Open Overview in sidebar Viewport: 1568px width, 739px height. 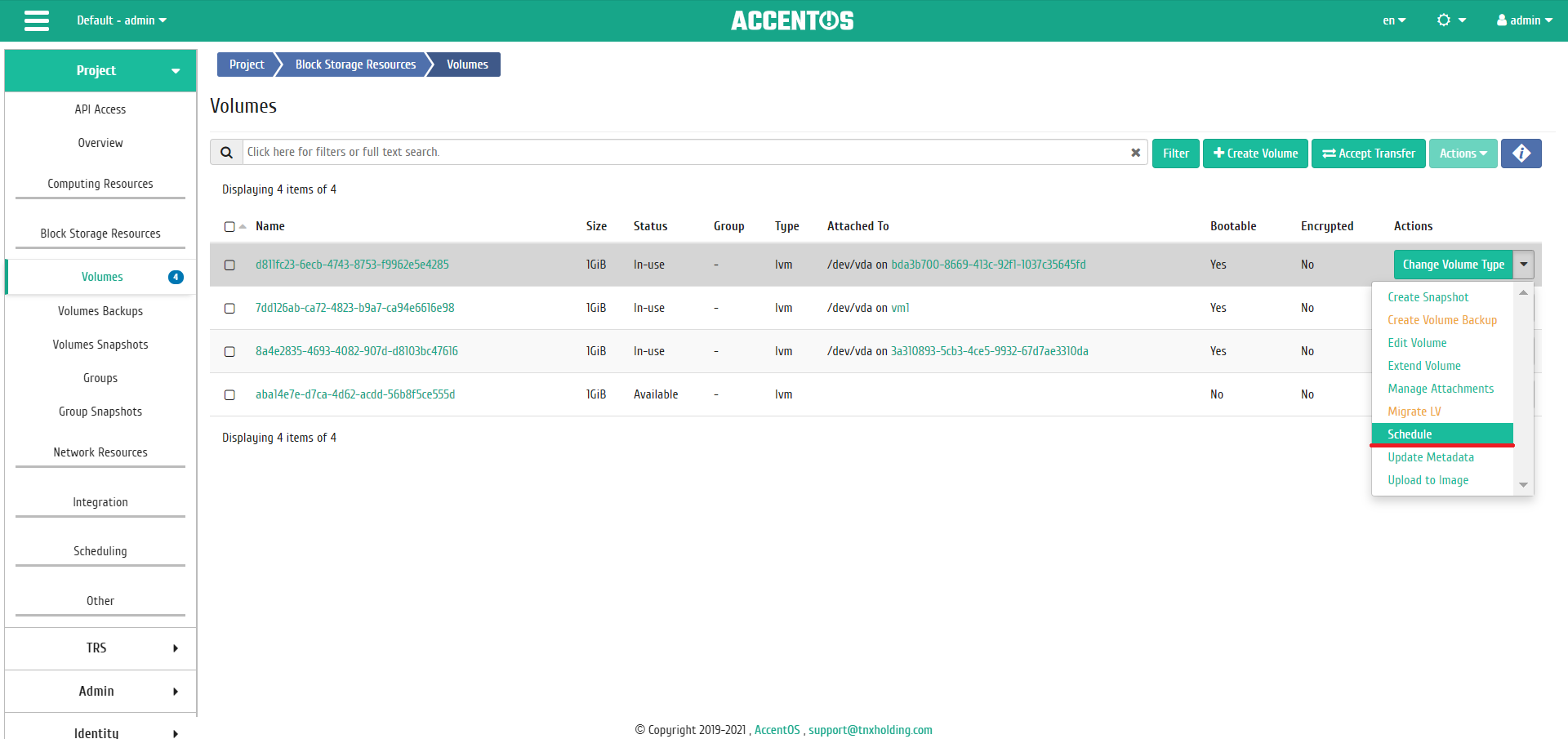coord(100,143)
